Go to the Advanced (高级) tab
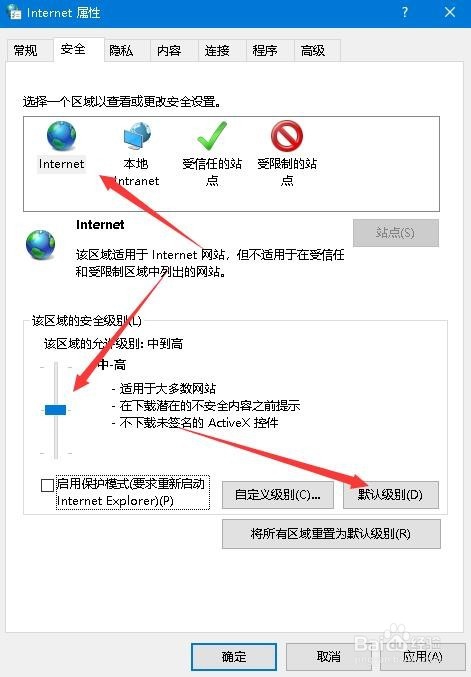 click(313, 51)
